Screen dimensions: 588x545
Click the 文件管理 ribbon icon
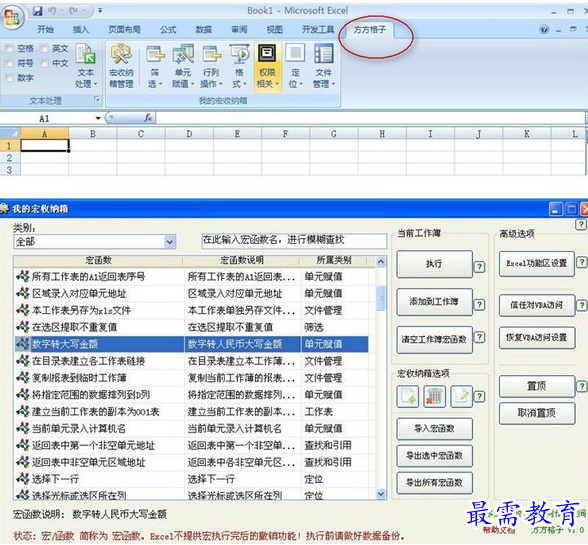point(324,66)
